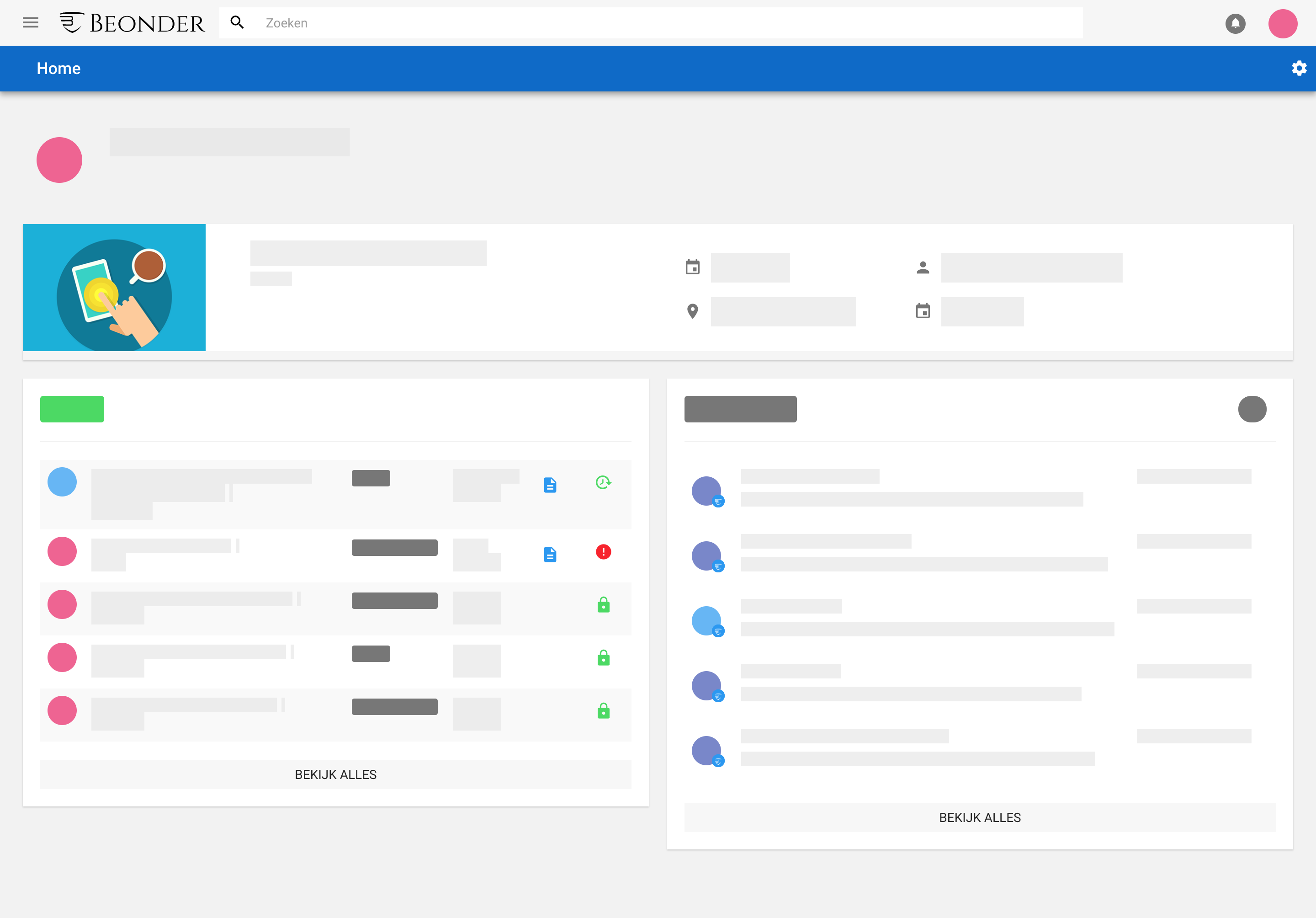Select the light blue avatar in activity list

pos(706,620)
